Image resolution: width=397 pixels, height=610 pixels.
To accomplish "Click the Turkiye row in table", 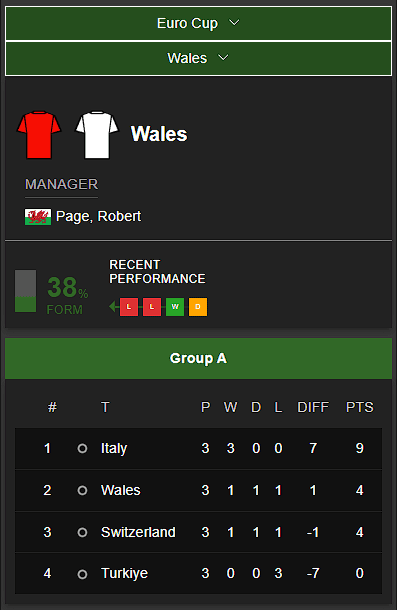I will (x=198, y=573).
